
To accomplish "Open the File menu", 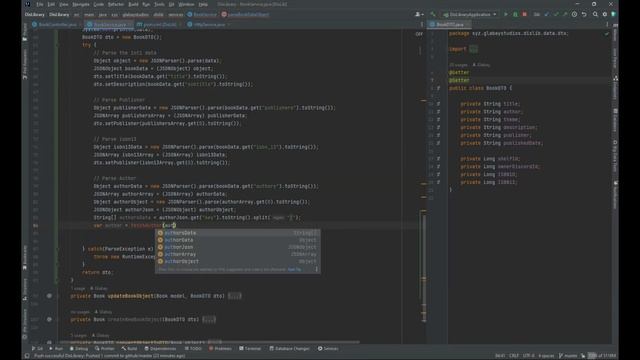I will (40, 4).
